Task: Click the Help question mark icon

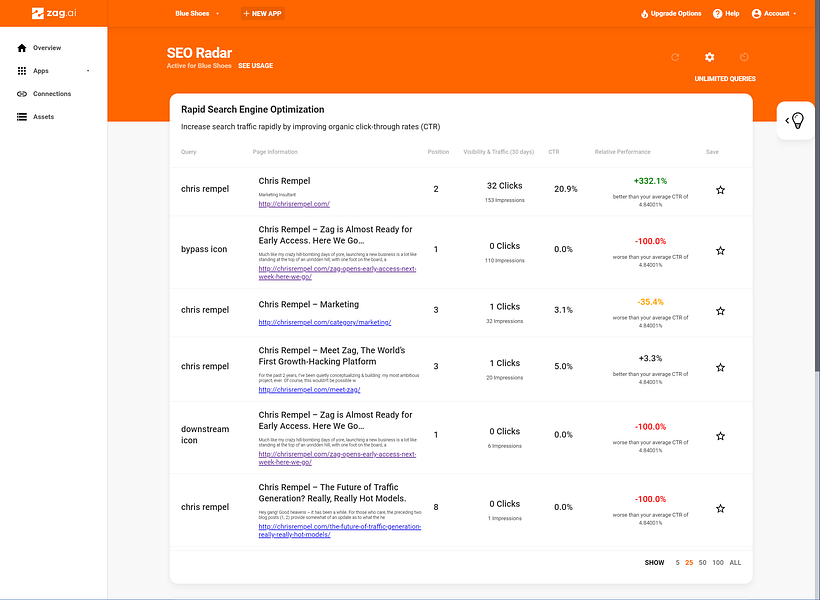Action: tap(717, 14)
